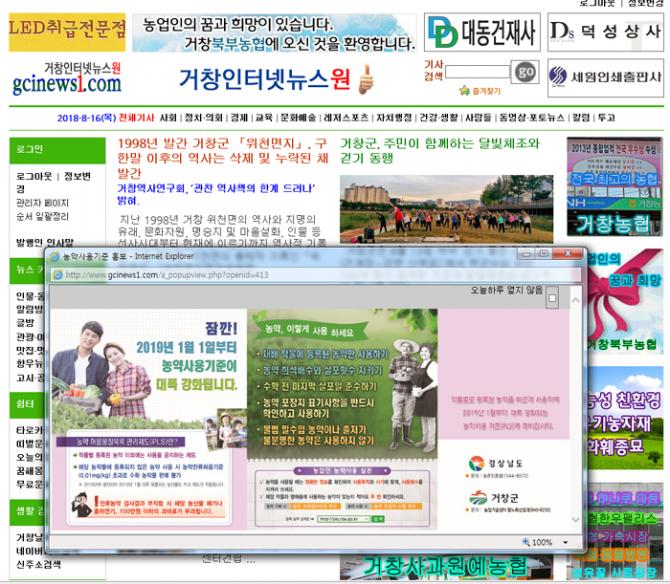Screen dimensions: 670x584
Task: Open the 거창사과원예농협 banner at the bottom
Action: tap(446, 567)
